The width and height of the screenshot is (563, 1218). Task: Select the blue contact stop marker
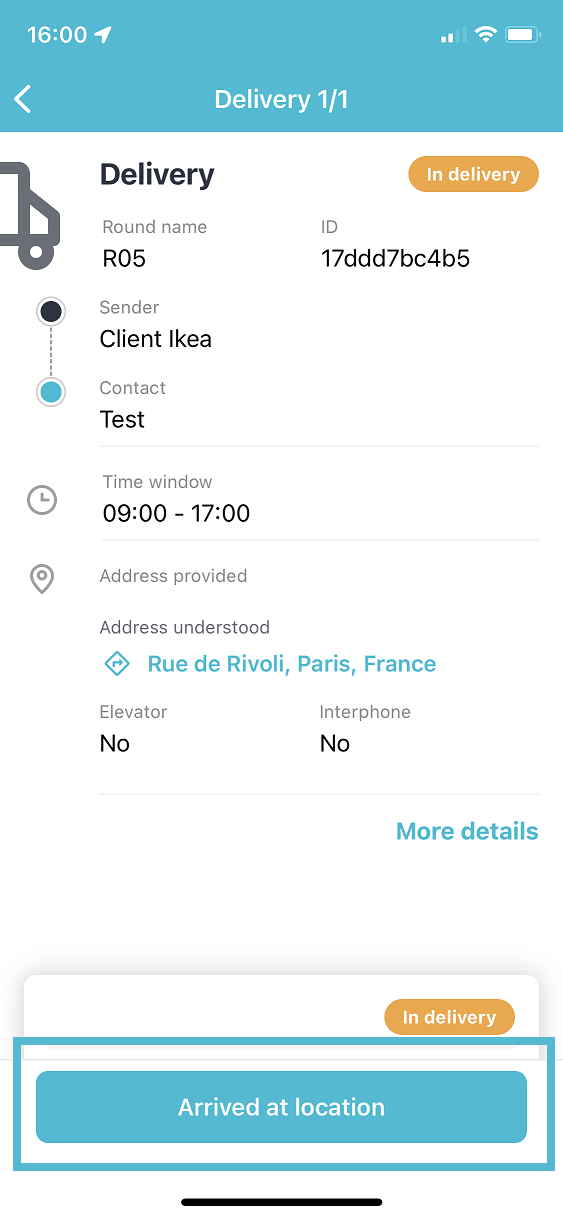click(x=51, y=392)
